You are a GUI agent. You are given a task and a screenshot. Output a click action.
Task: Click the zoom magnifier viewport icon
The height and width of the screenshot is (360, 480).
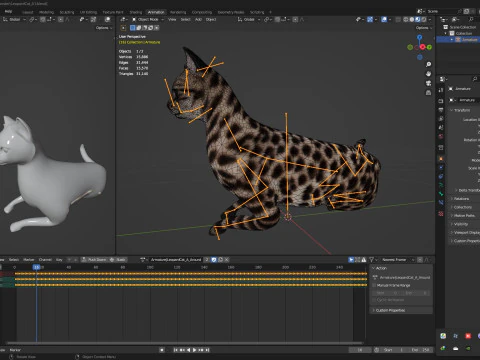(x=428, y=64)
